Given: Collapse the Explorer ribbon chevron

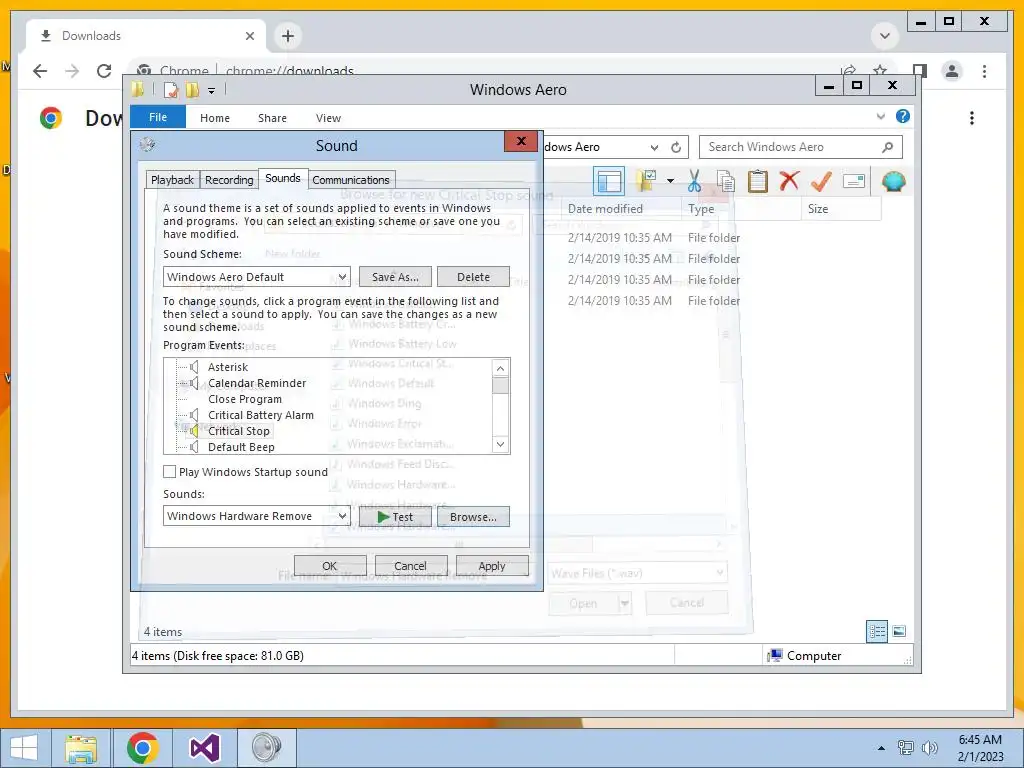Looking at the screenshot, I should (x=880, y=116).
